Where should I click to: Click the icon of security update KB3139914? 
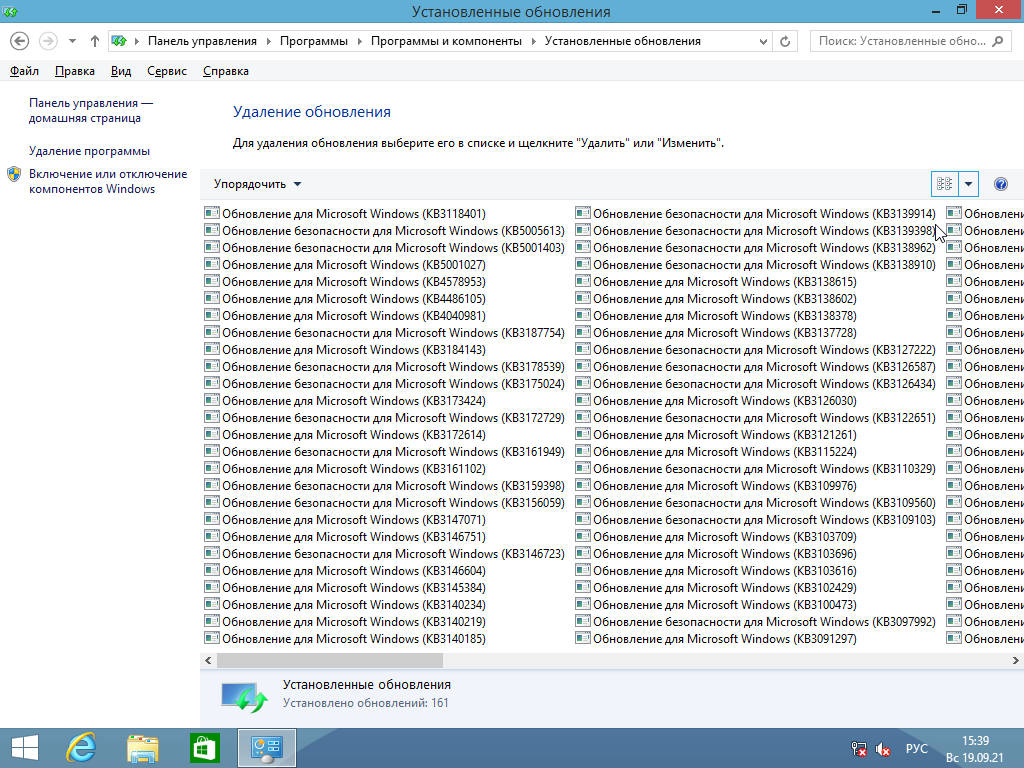coord(583,214)
